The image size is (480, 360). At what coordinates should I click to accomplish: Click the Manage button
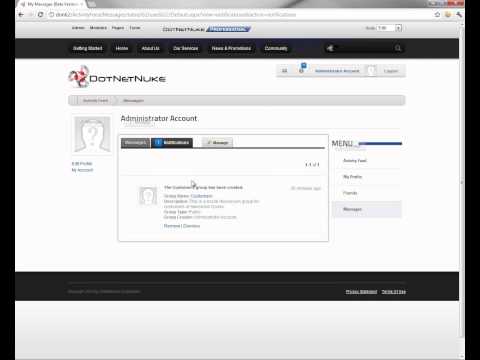(217, 143)
